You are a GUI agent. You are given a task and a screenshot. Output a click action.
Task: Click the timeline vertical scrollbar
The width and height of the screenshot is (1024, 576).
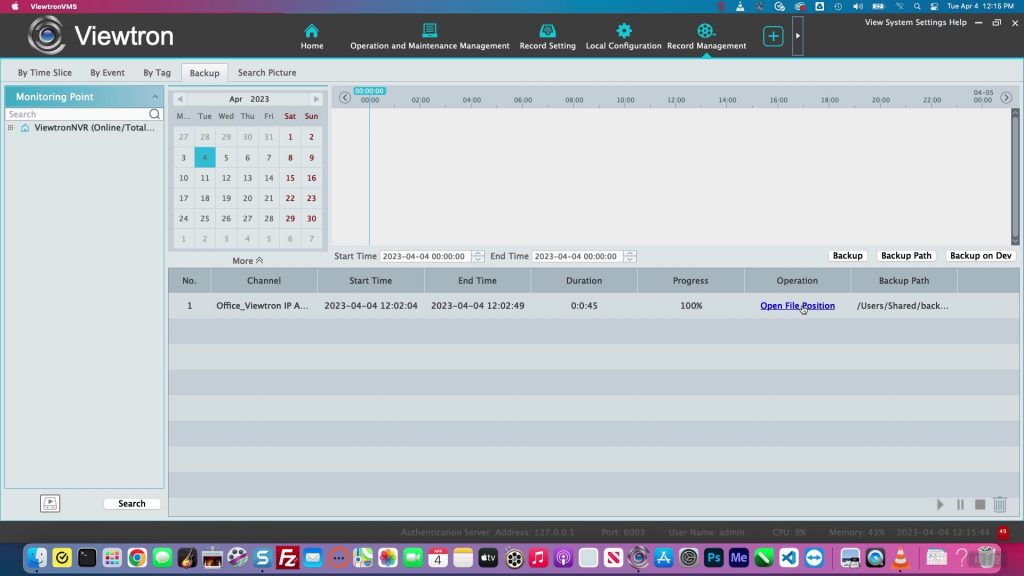pos(1015,176)
